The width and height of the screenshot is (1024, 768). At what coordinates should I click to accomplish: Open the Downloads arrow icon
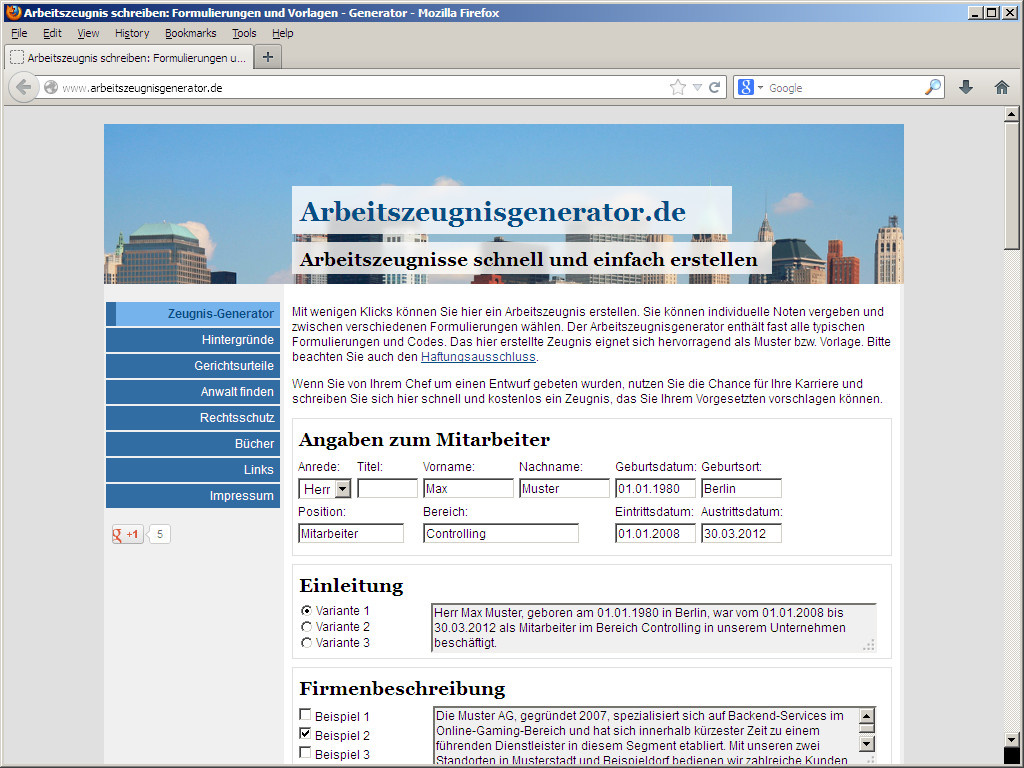[x=966, y=87]
